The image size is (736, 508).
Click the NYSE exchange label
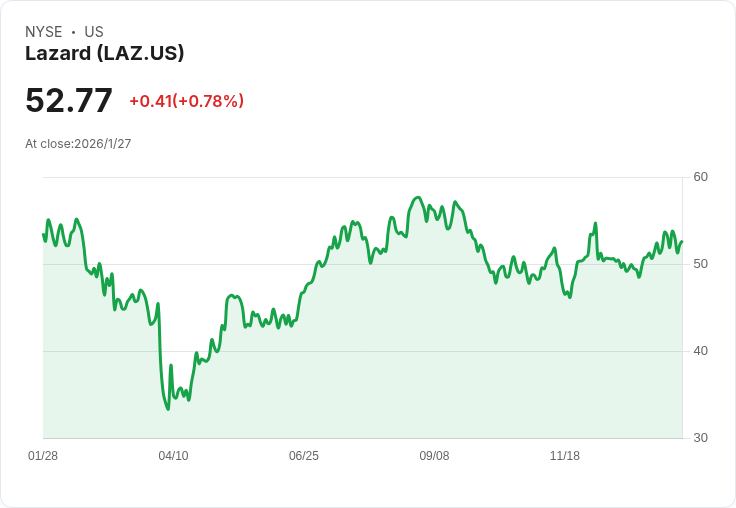point(44,32)
